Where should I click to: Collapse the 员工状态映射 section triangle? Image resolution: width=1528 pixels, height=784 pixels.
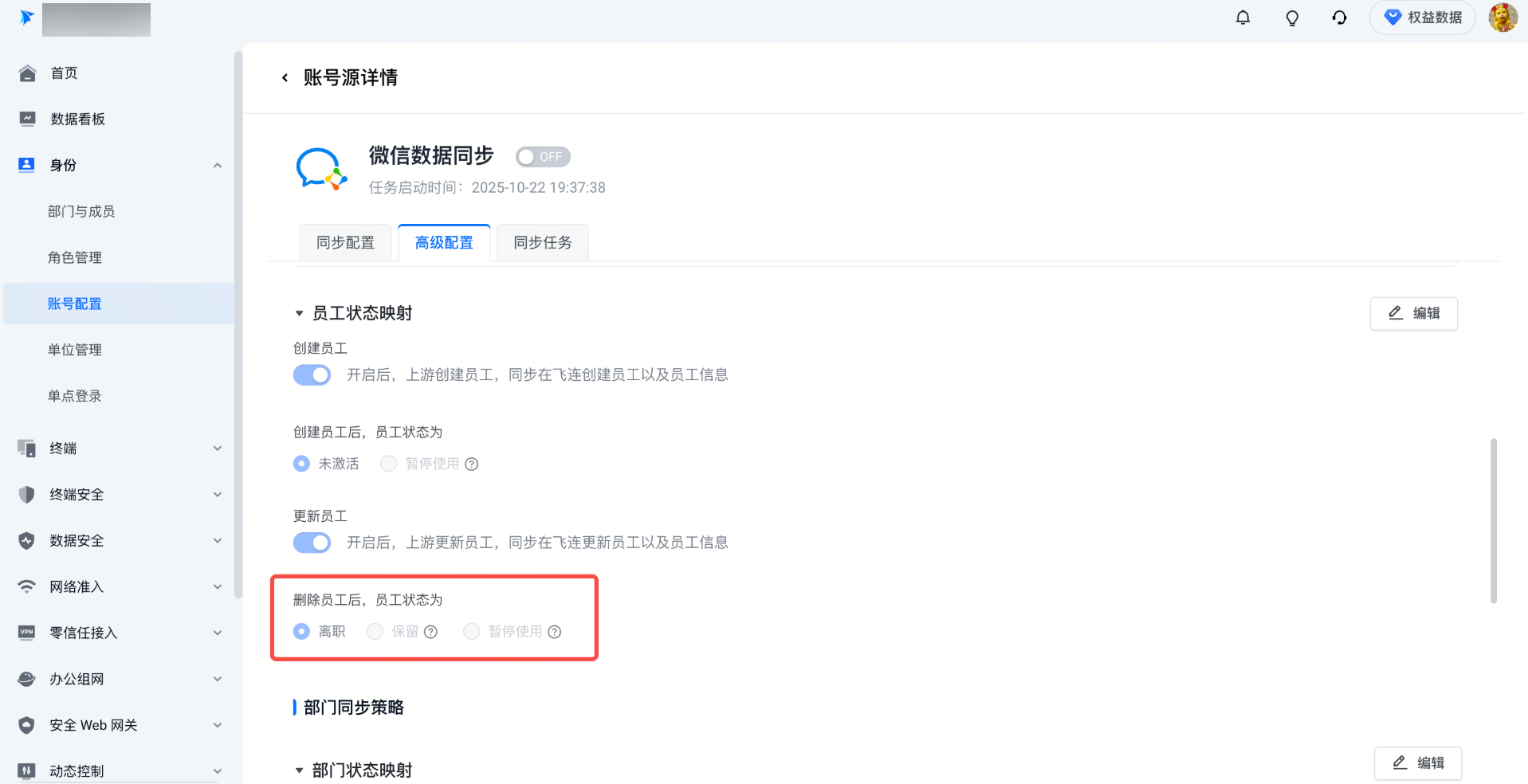coord(300,314)
